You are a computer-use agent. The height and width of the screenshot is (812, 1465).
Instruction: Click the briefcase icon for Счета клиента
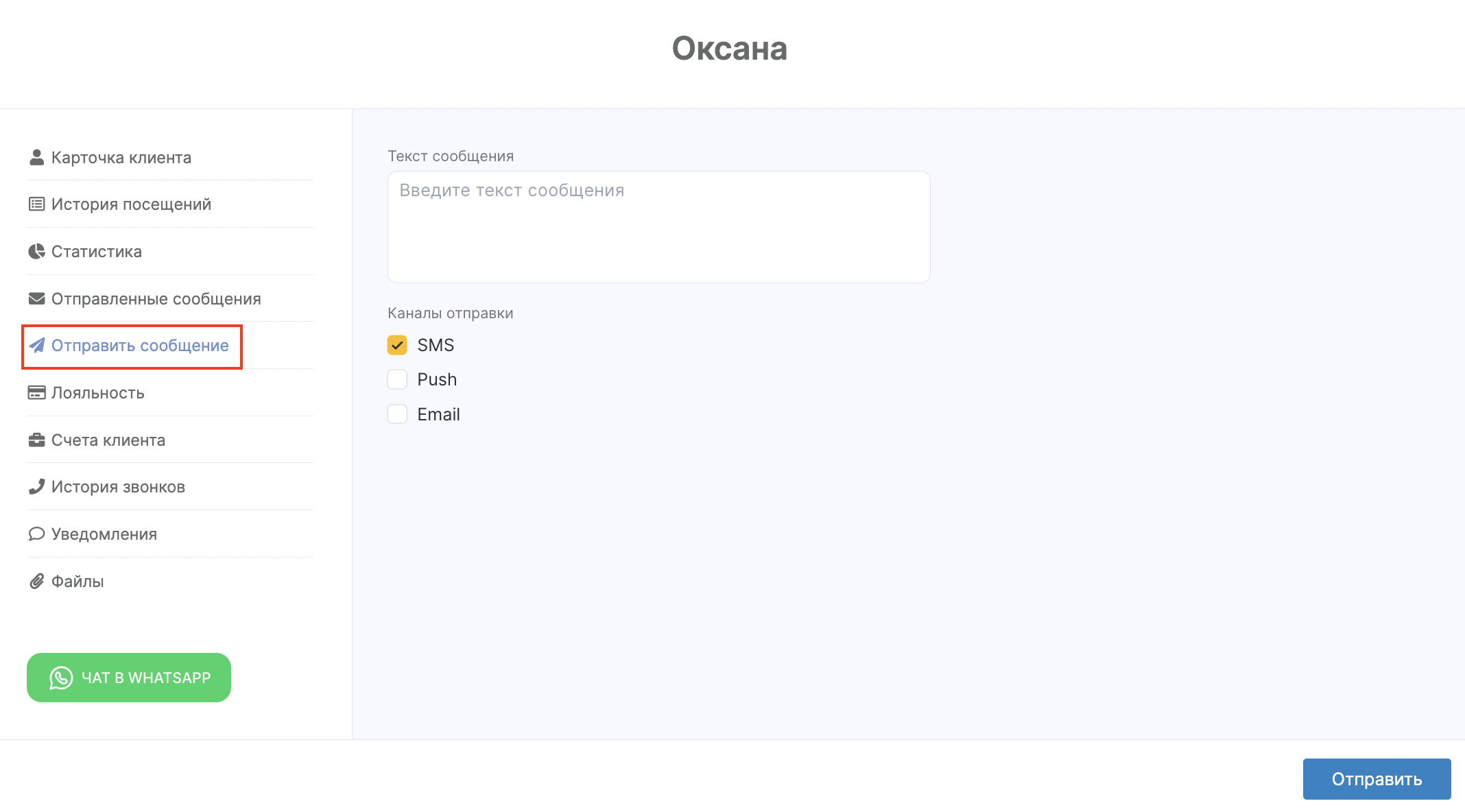(36, 440)
